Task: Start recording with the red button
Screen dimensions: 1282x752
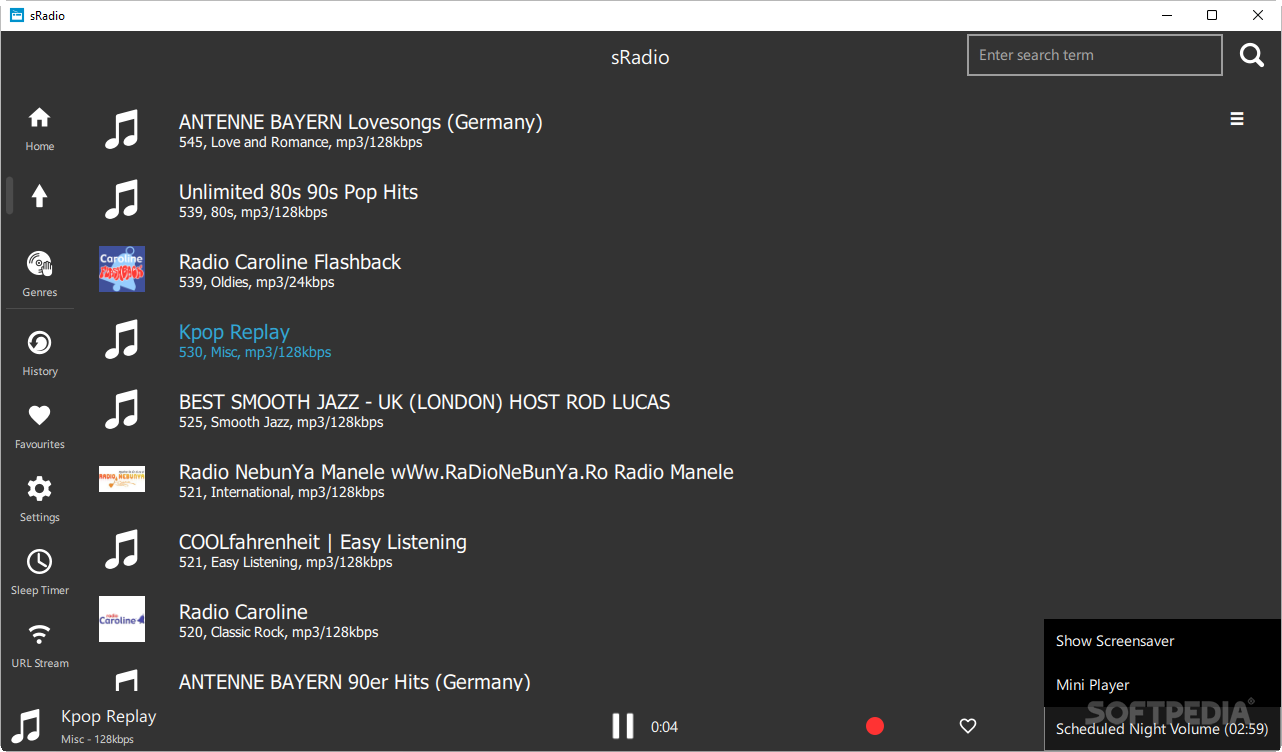Action: 875,726
